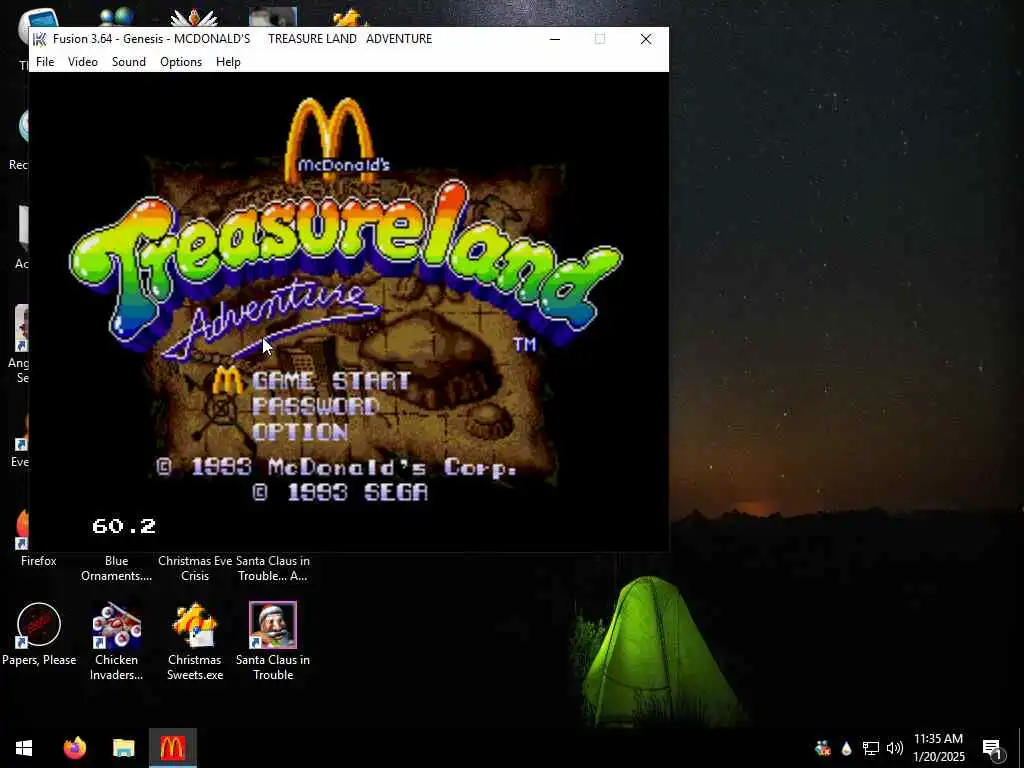
Task: Click the water drop tray icon
Action: 846,748
